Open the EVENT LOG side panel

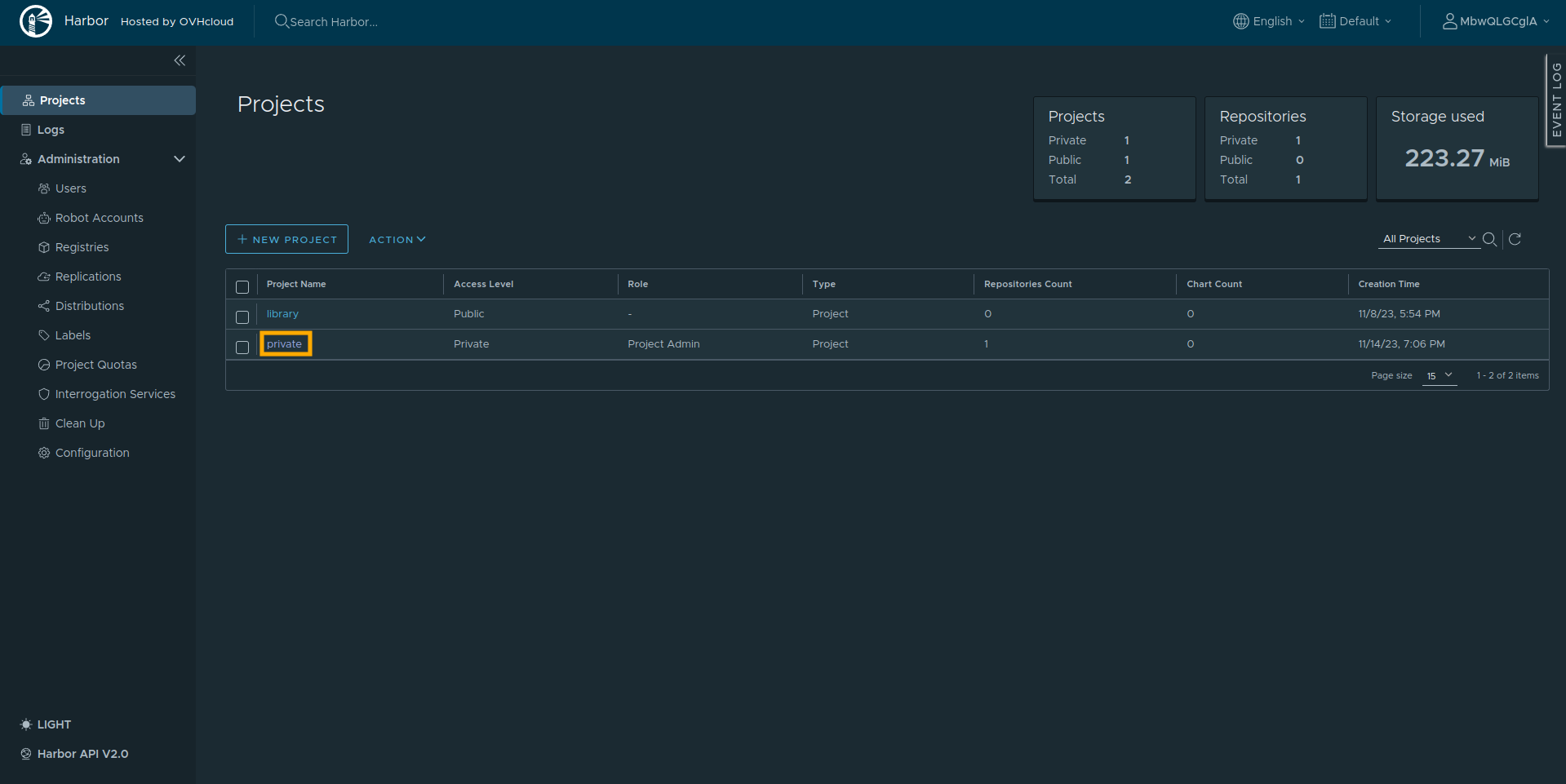coord(1556,100)
